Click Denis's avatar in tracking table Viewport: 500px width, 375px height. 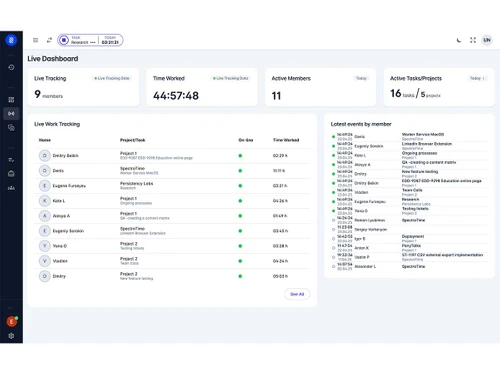45,171
